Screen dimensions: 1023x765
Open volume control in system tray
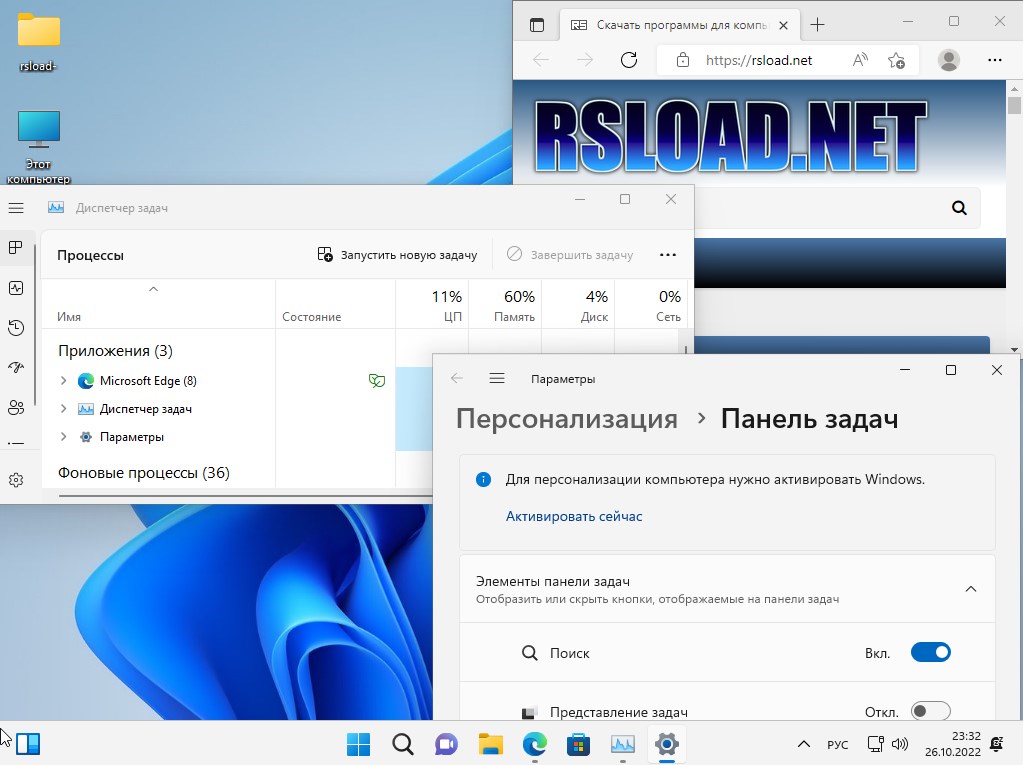(900, 744)
